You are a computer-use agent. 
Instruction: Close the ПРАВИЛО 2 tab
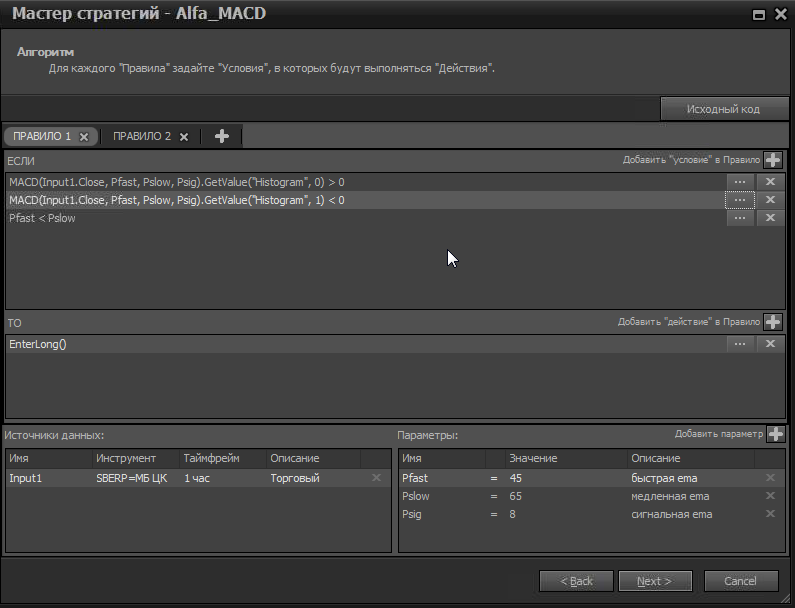click(184, 137)
